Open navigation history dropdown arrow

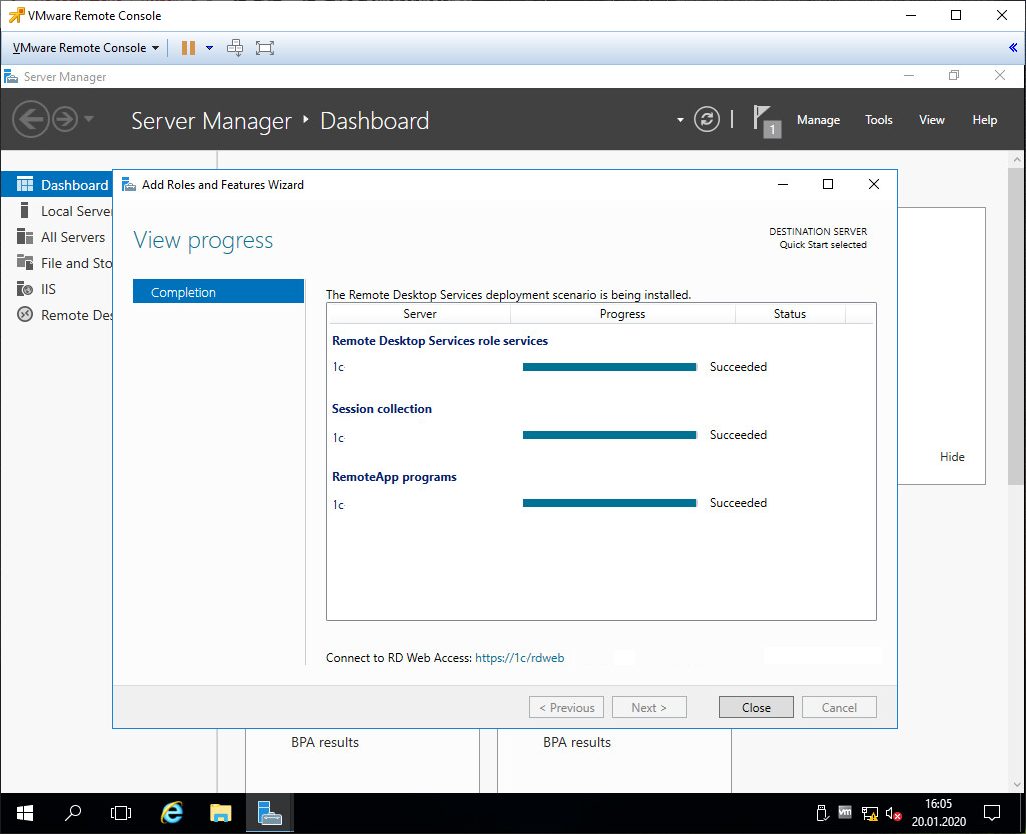(89, 119)
